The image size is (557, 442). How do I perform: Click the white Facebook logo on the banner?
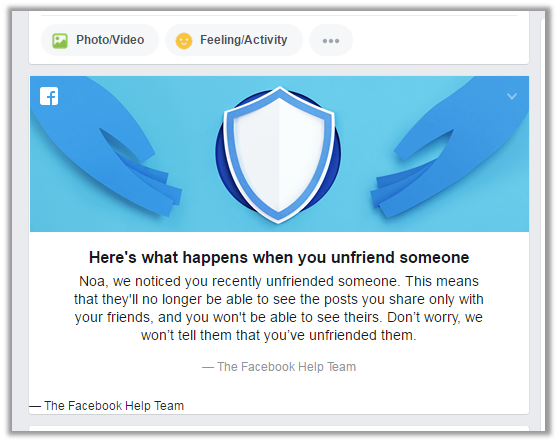point(49,96)
